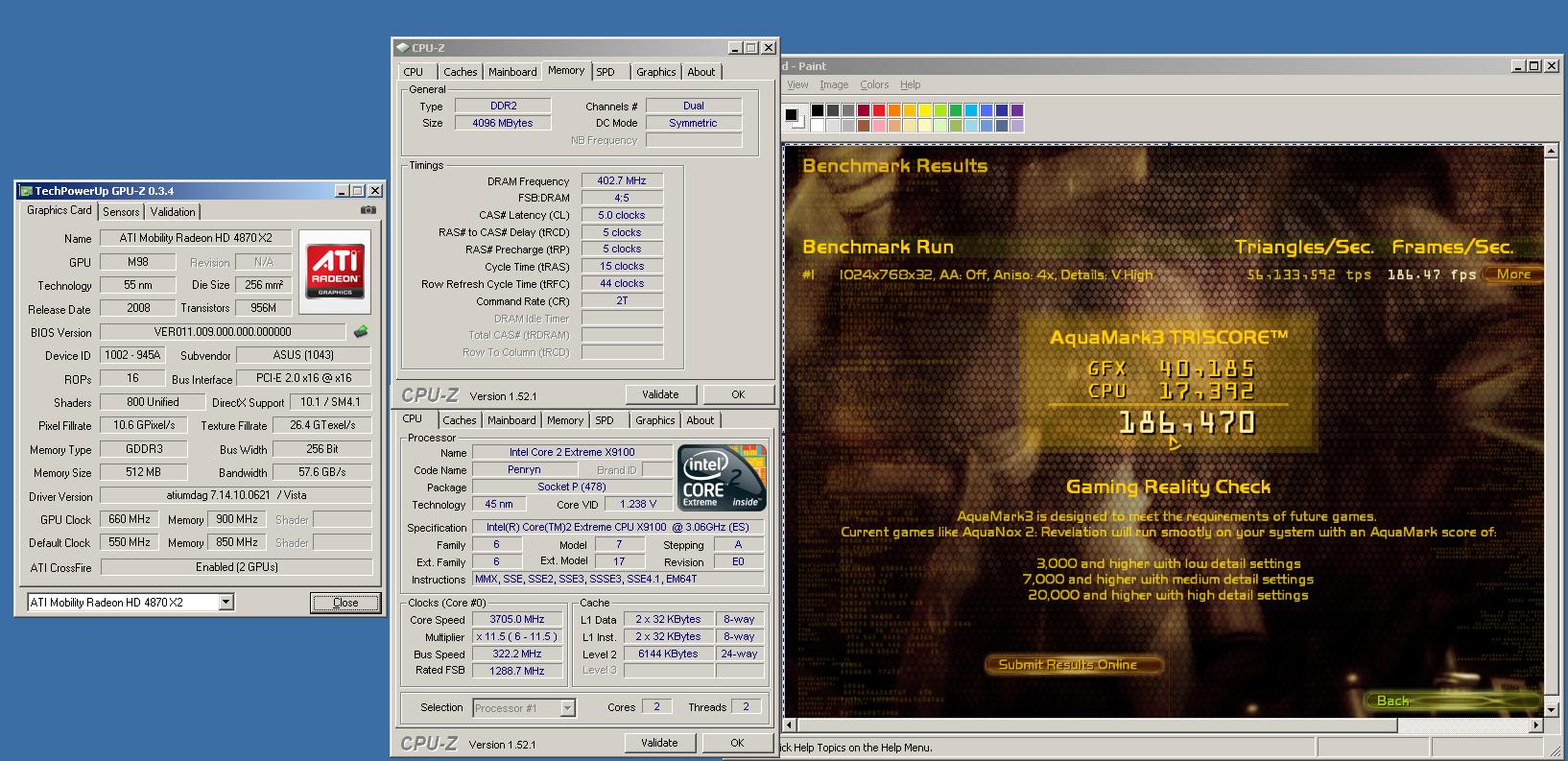Click Paint vertical scrollbar up arrow
This screenshot has width=1568, height=761.
(x=1552, y=151)
